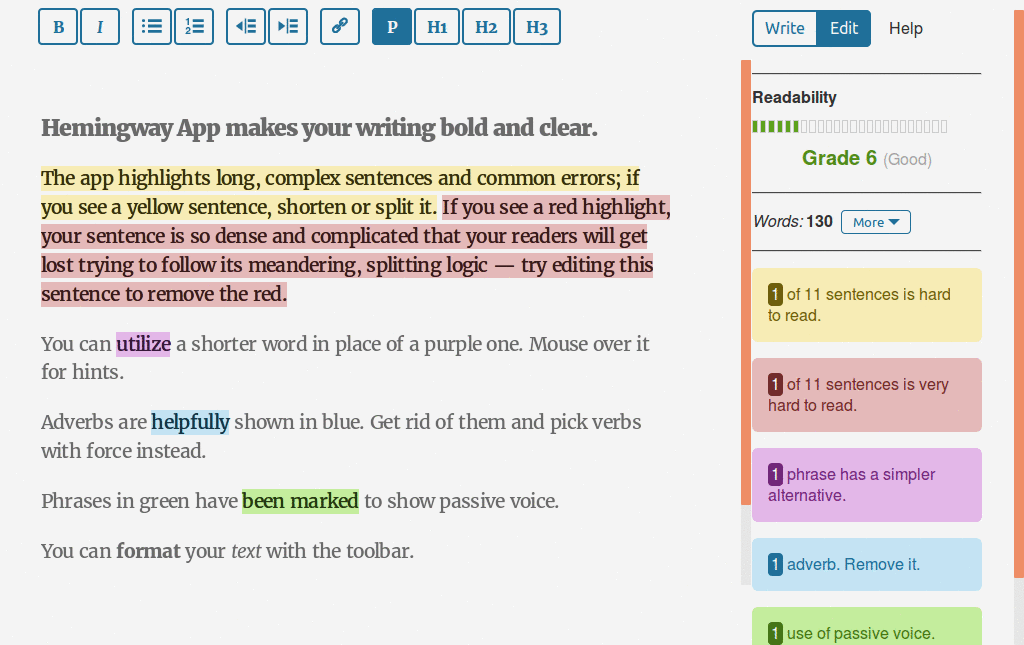Switch to Write mode
This screenshot has width=1024, height=645.
click(784, 28)
